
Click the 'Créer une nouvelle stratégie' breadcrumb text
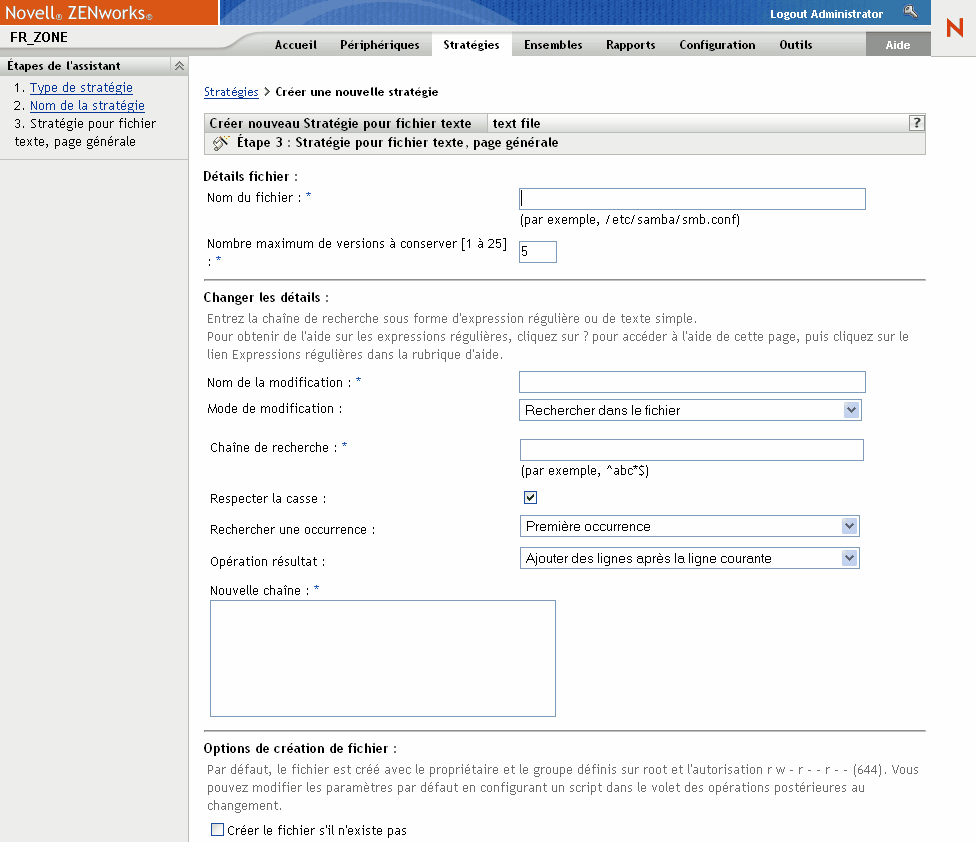pos(357,91)
